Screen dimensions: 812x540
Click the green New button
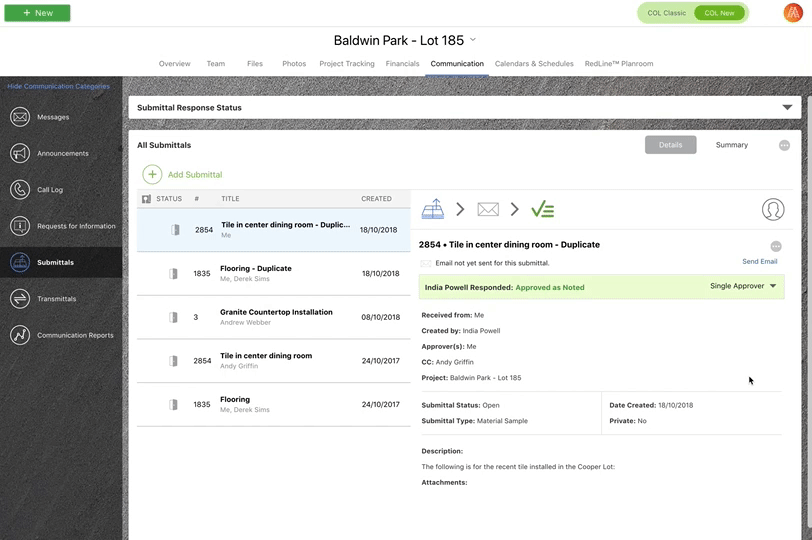[x=37, y=13]
